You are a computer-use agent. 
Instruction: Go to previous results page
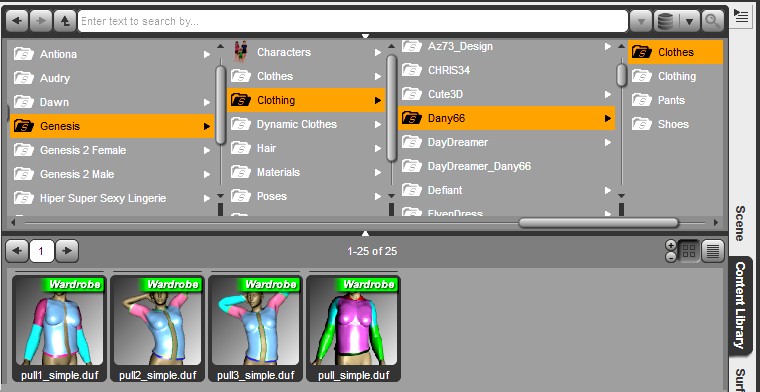[x=17, y=251]
